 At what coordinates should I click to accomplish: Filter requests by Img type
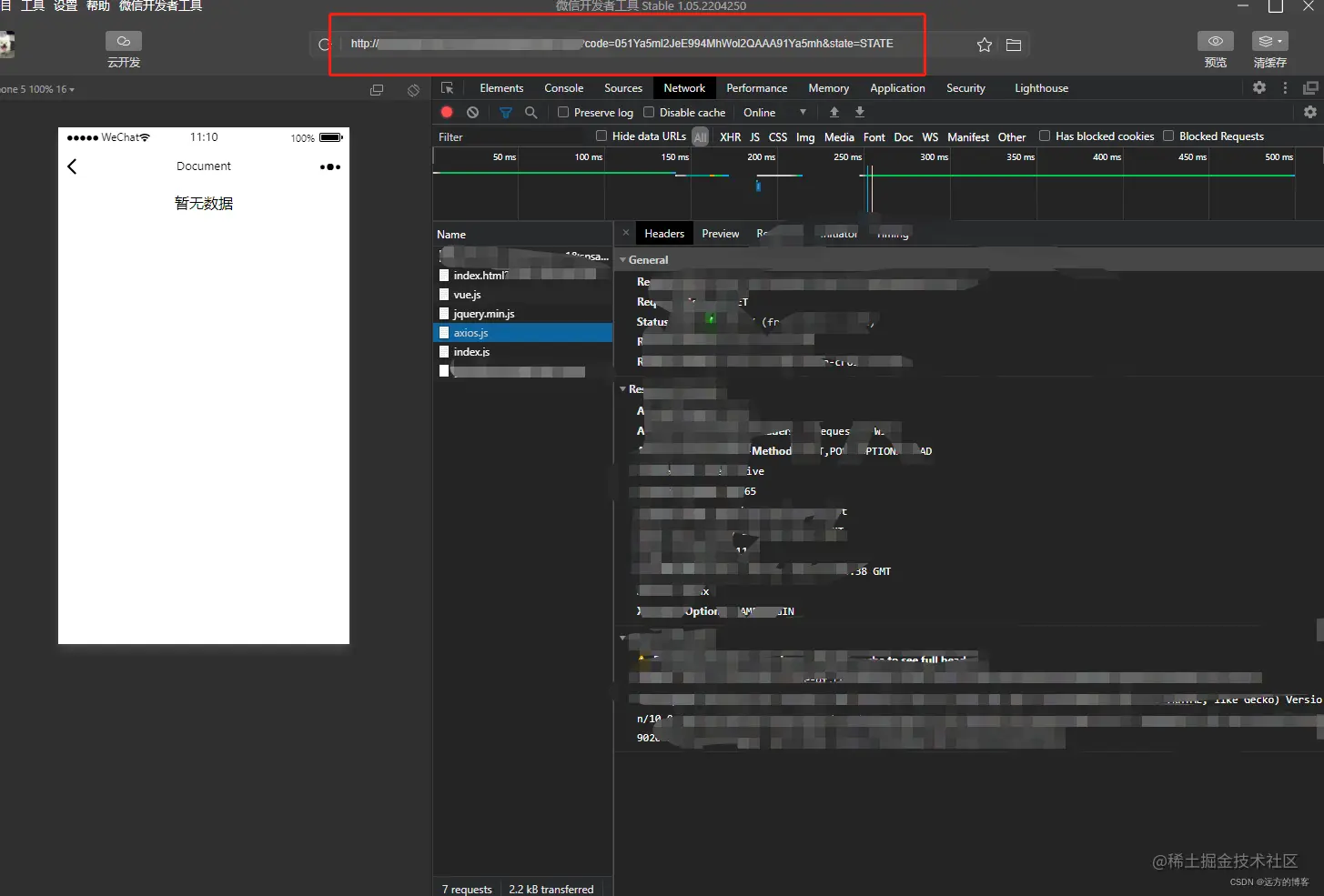[x=805, y=136]
